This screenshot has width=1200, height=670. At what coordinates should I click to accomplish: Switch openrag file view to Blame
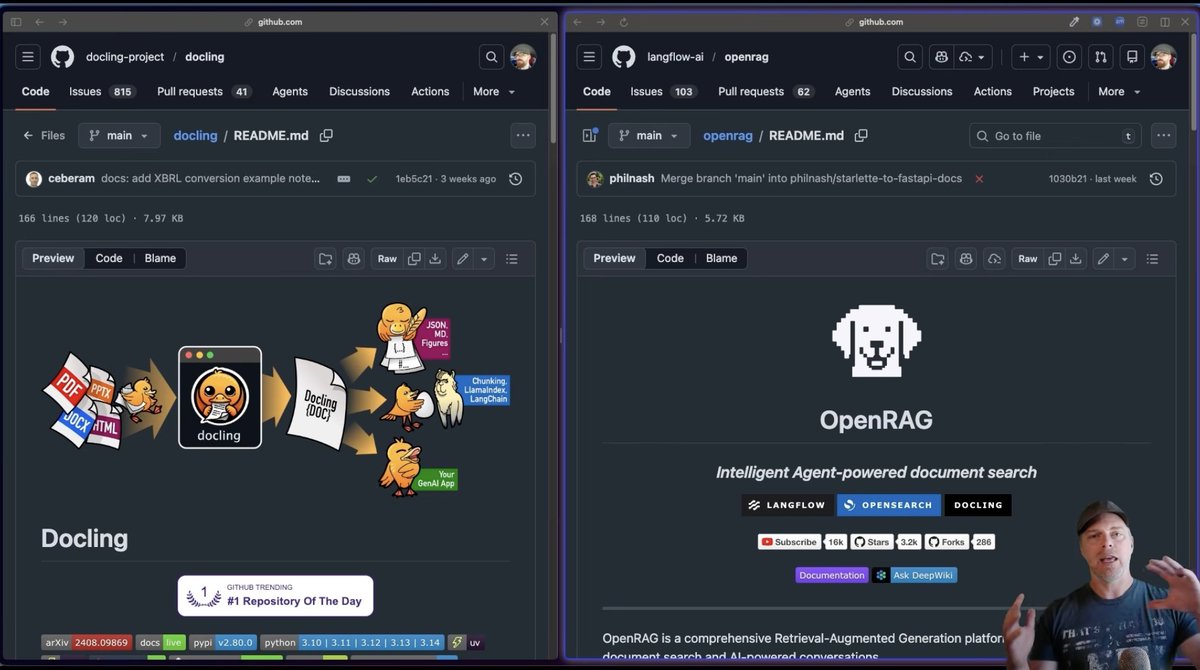pyautogui.click(x=721, y=258)
